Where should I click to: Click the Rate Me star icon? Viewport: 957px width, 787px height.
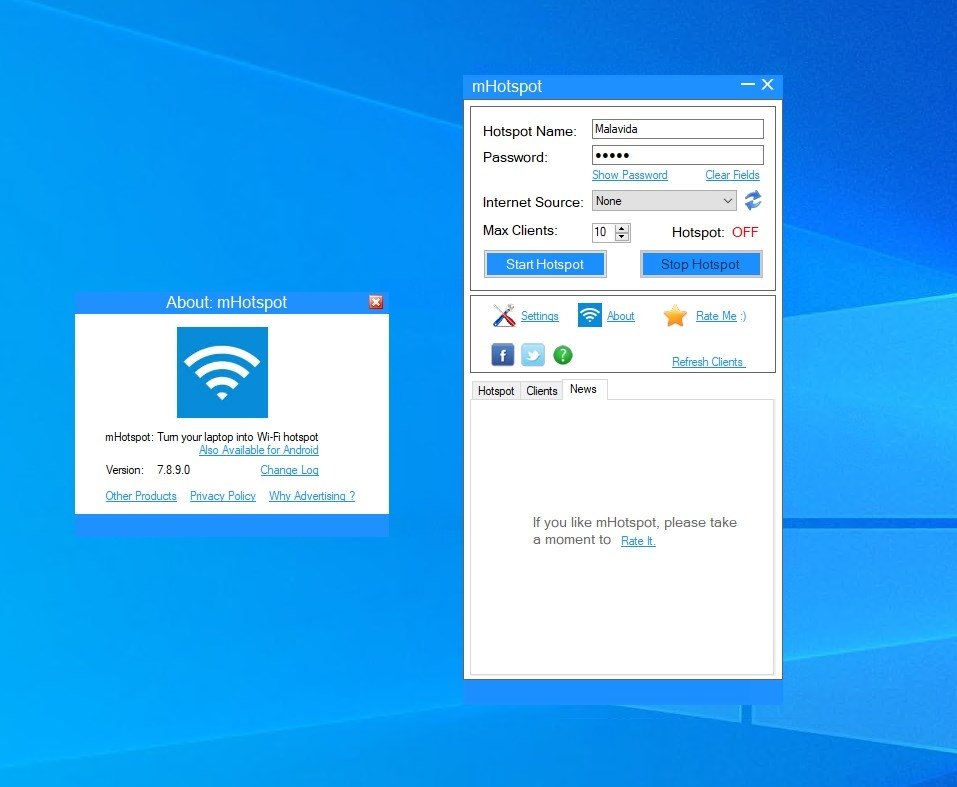tap(675, 316)
